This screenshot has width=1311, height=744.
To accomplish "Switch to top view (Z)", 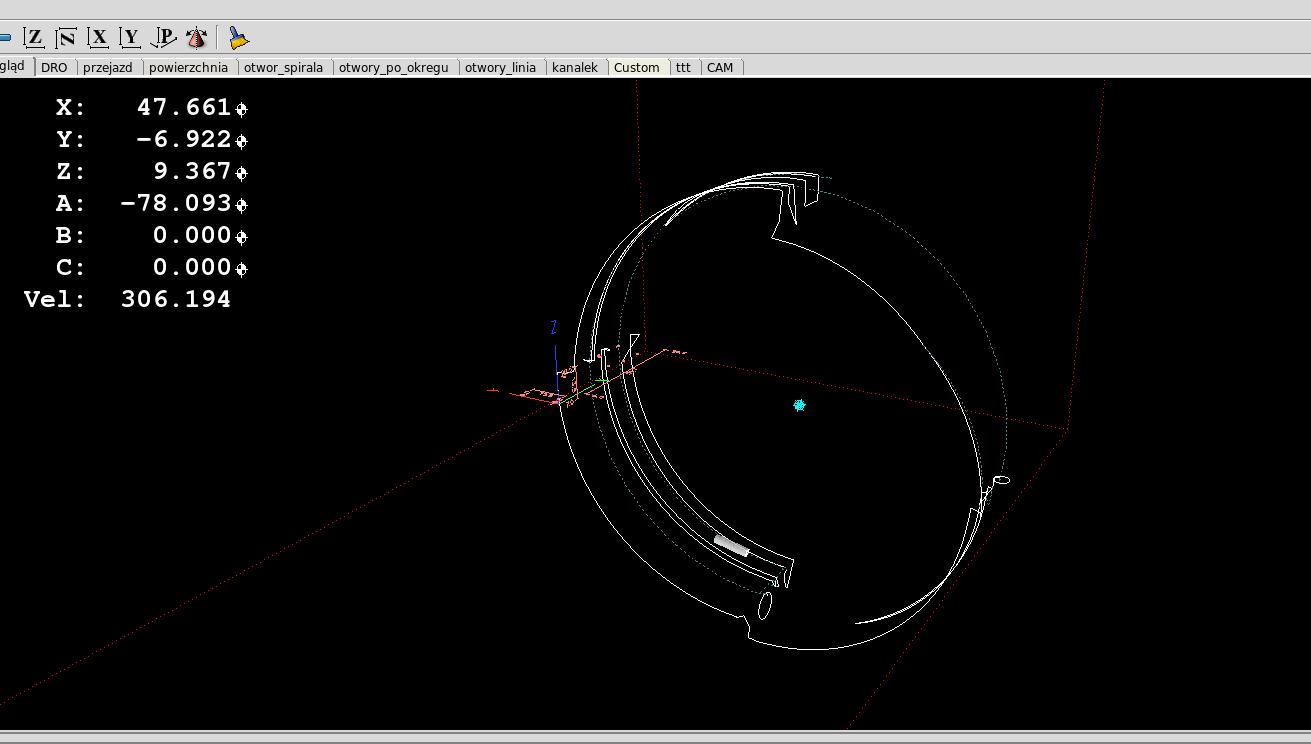I will (34, 38).
